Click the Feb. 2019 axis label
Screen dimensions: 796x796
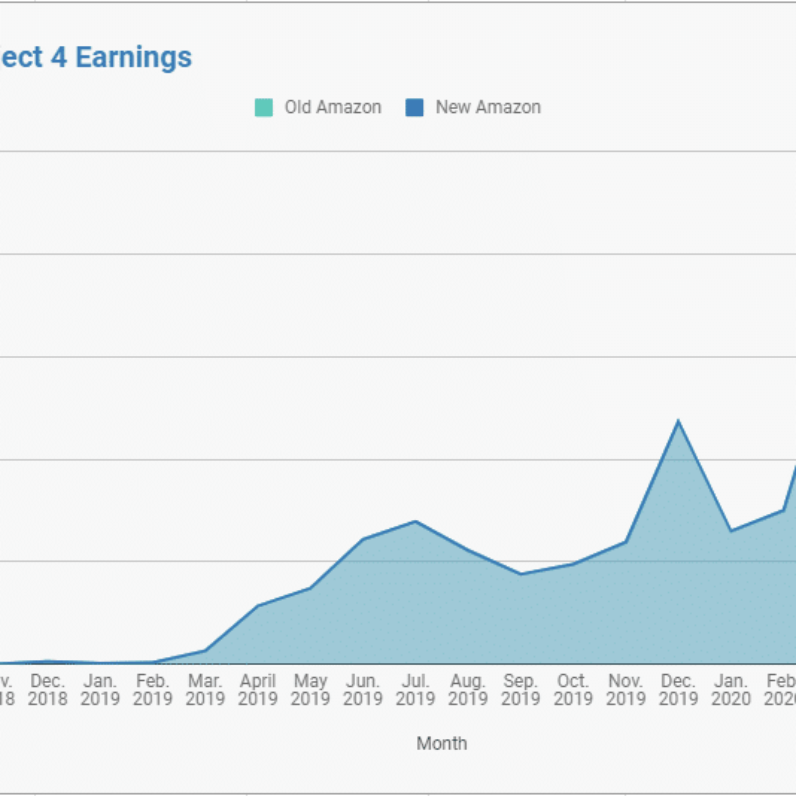point(152,690)
